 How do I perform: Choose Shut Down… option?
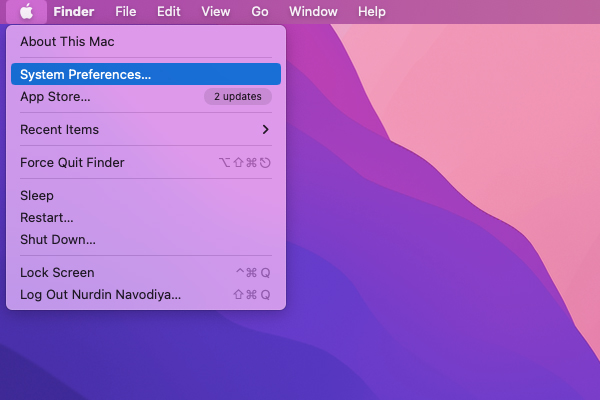point(146,240)
